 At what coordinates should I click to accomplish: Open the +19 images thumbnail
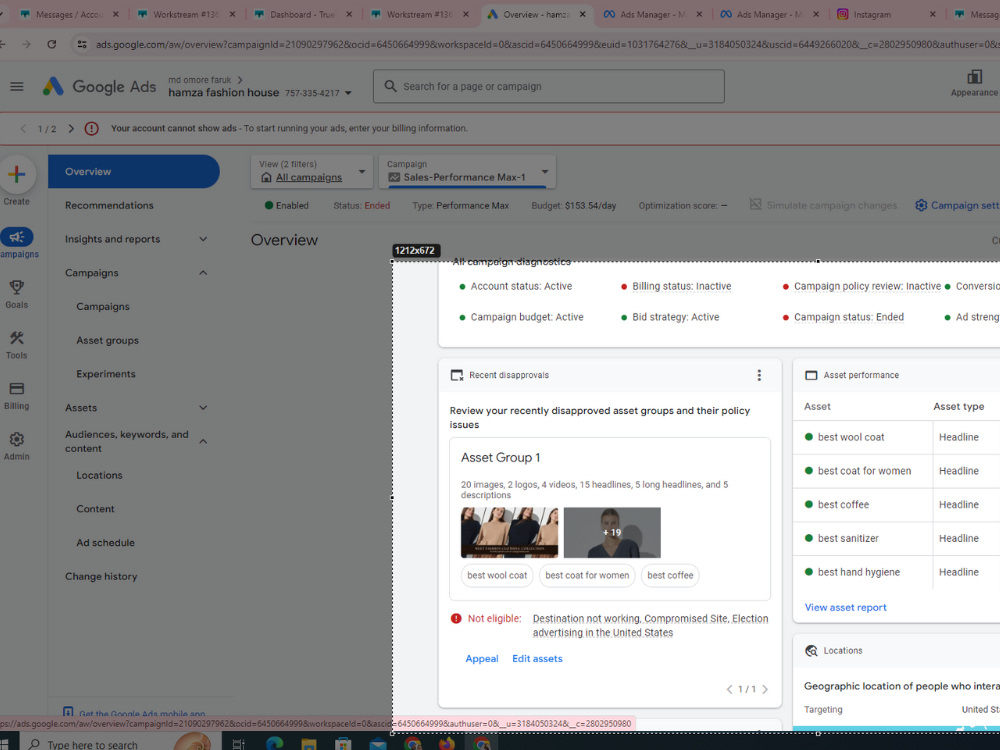click(612, 533)
